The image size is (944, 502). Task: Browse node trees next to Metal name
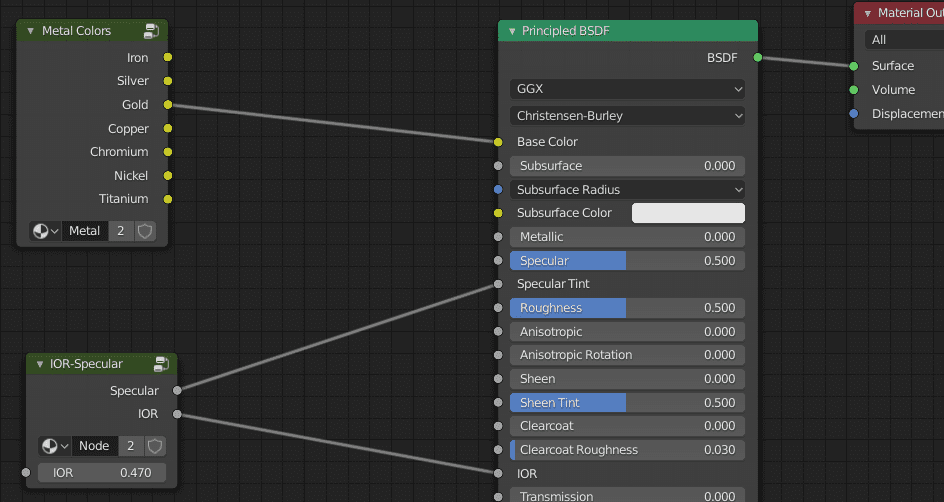pos(45,231)
